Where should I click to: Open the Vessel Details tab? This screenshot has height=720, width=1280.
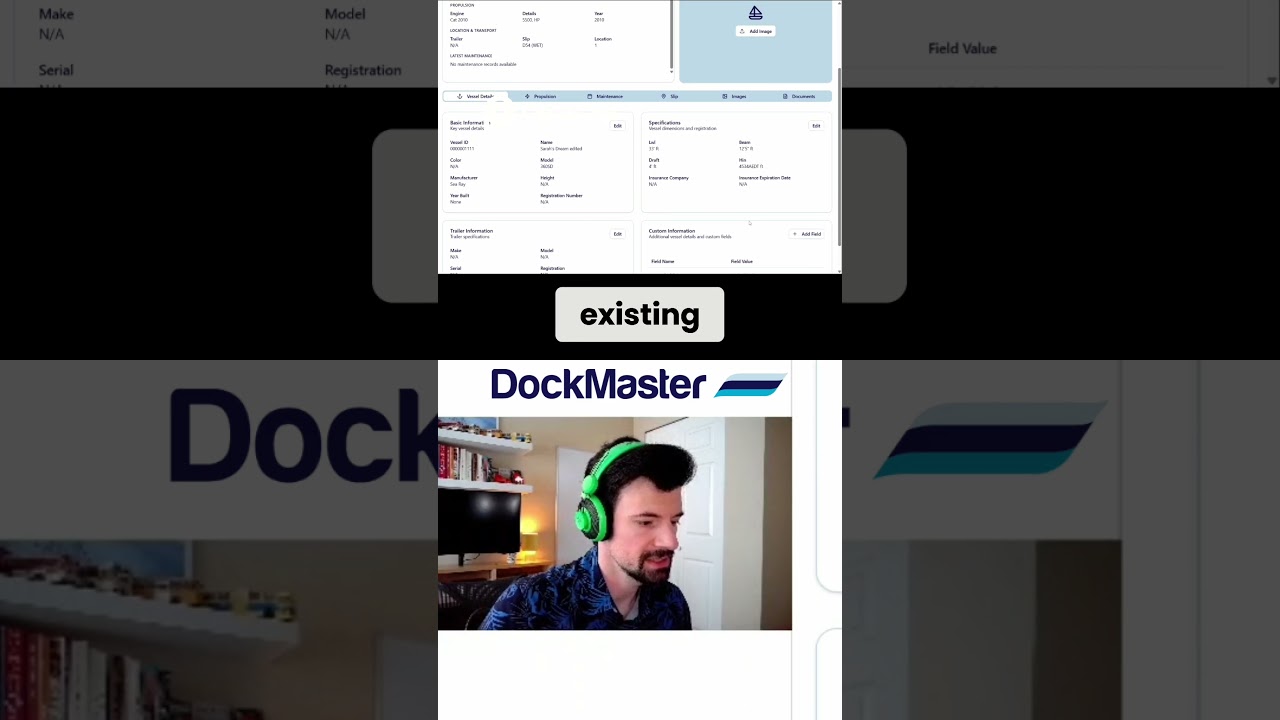coord(476,97)
